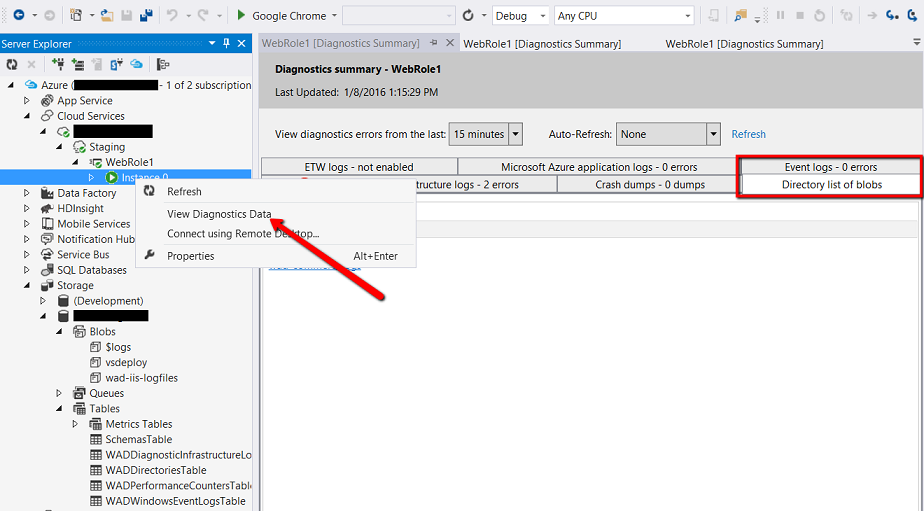Expand the SQL Databases tree node

coord(27,270)
